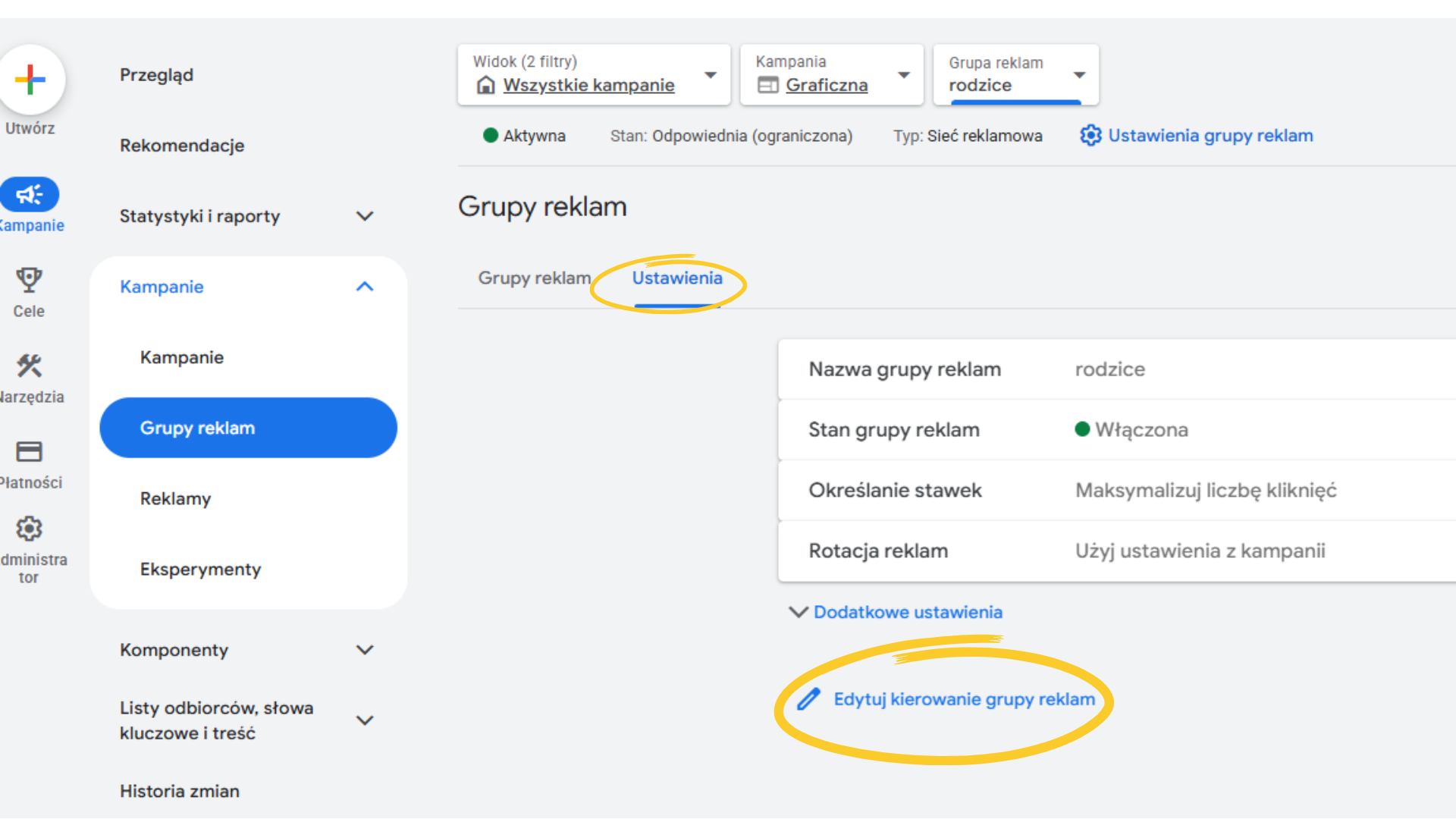1456x819 pixels.
Task: Click the gear icon next to Ustawienia grupy reklam
Action: pyautogui.click(x=1090, y=136)
